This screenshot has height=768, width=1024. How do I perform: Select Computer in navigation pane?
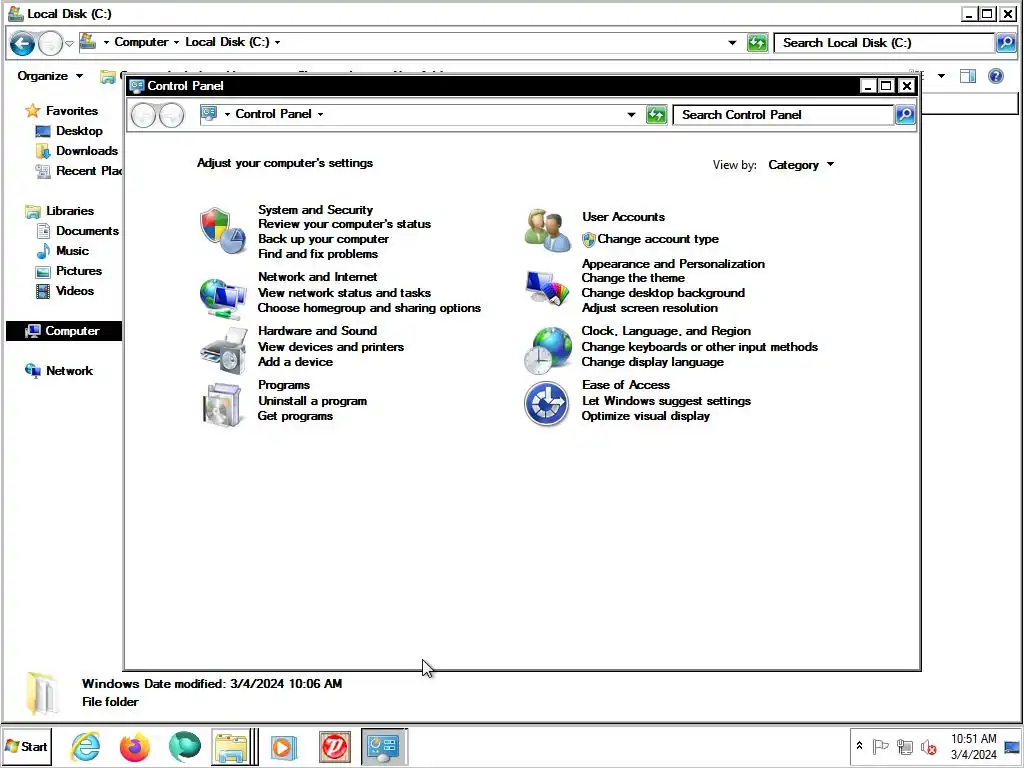point(63,331)
